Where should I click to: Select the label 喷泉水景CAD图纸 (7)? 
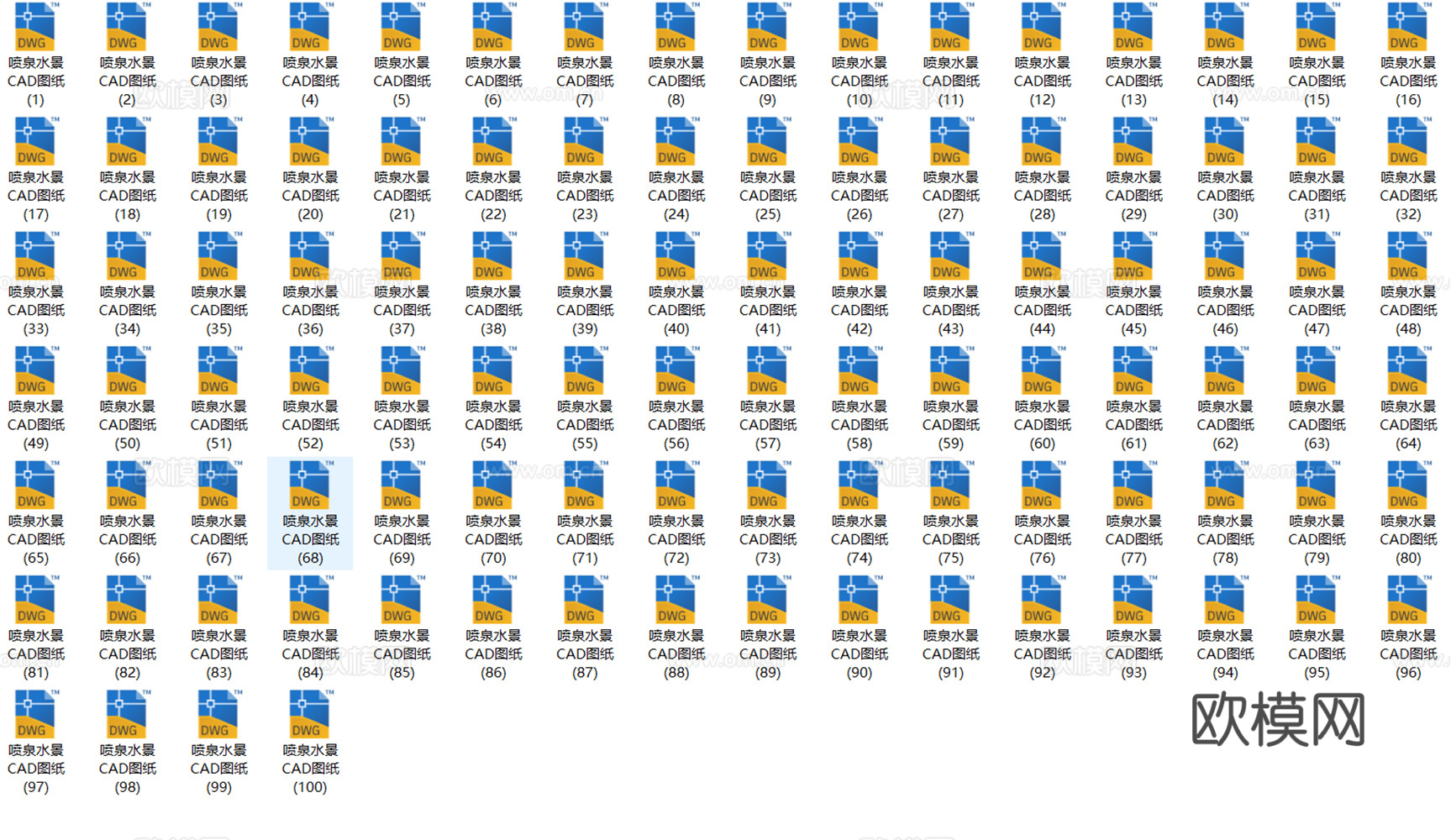point(585,81)
